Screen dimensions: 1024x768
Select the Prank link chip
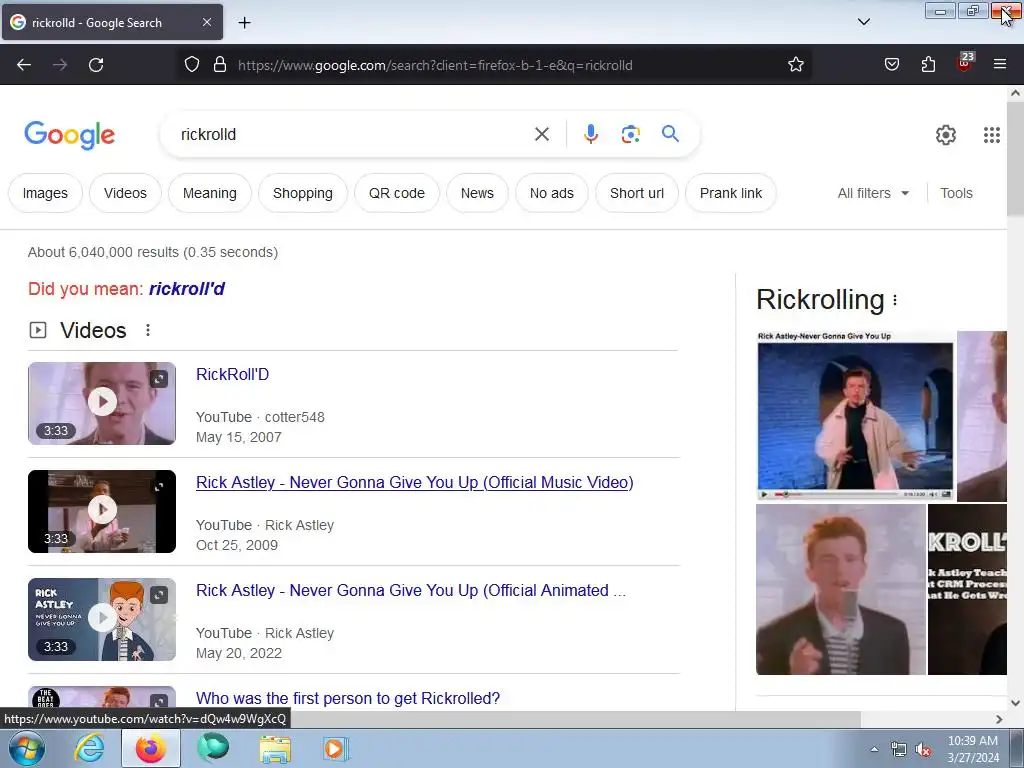(731, 193)
